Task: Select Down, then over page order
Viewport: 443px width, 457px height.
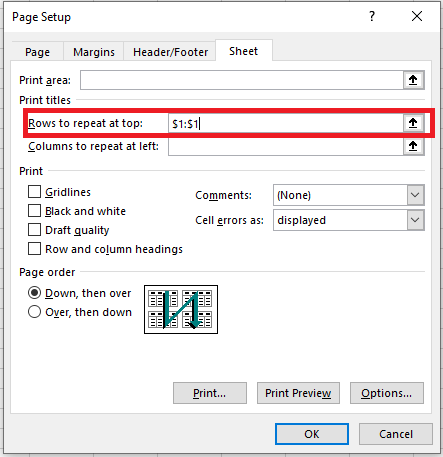Action: 35,293
